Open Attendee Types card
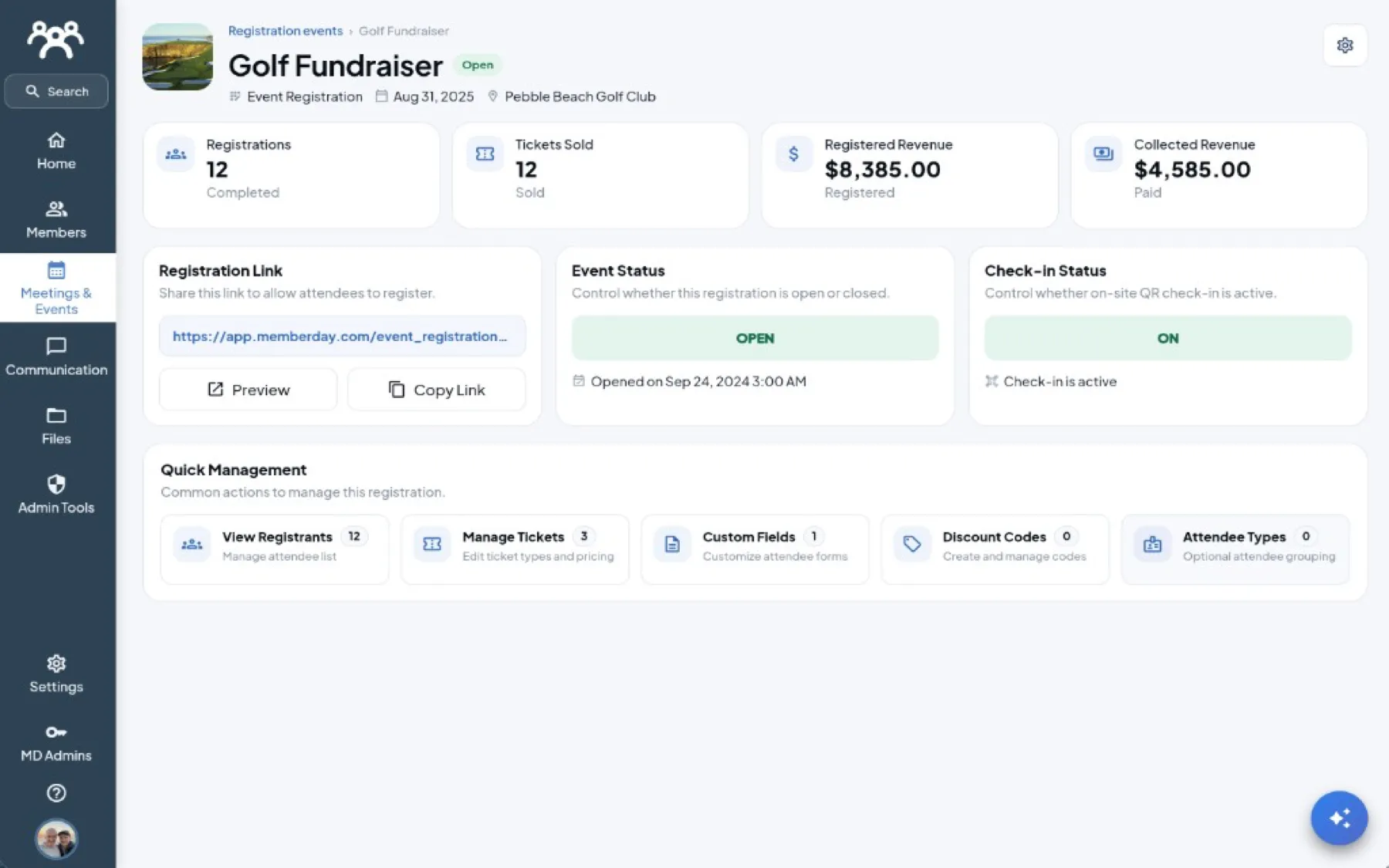 pos(1235,549)
